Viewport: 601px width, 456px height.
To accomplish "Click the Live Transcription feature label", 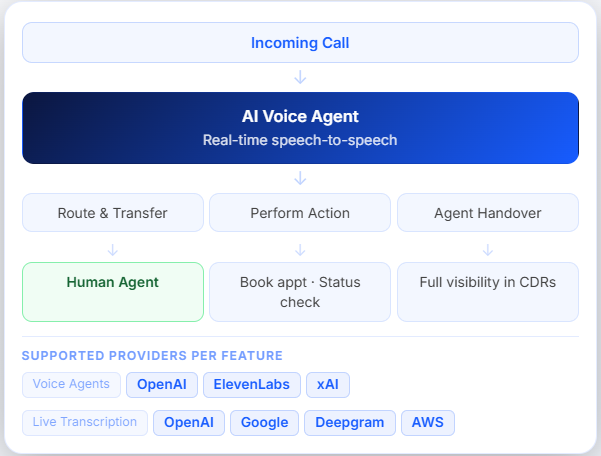I will [85, 423].
